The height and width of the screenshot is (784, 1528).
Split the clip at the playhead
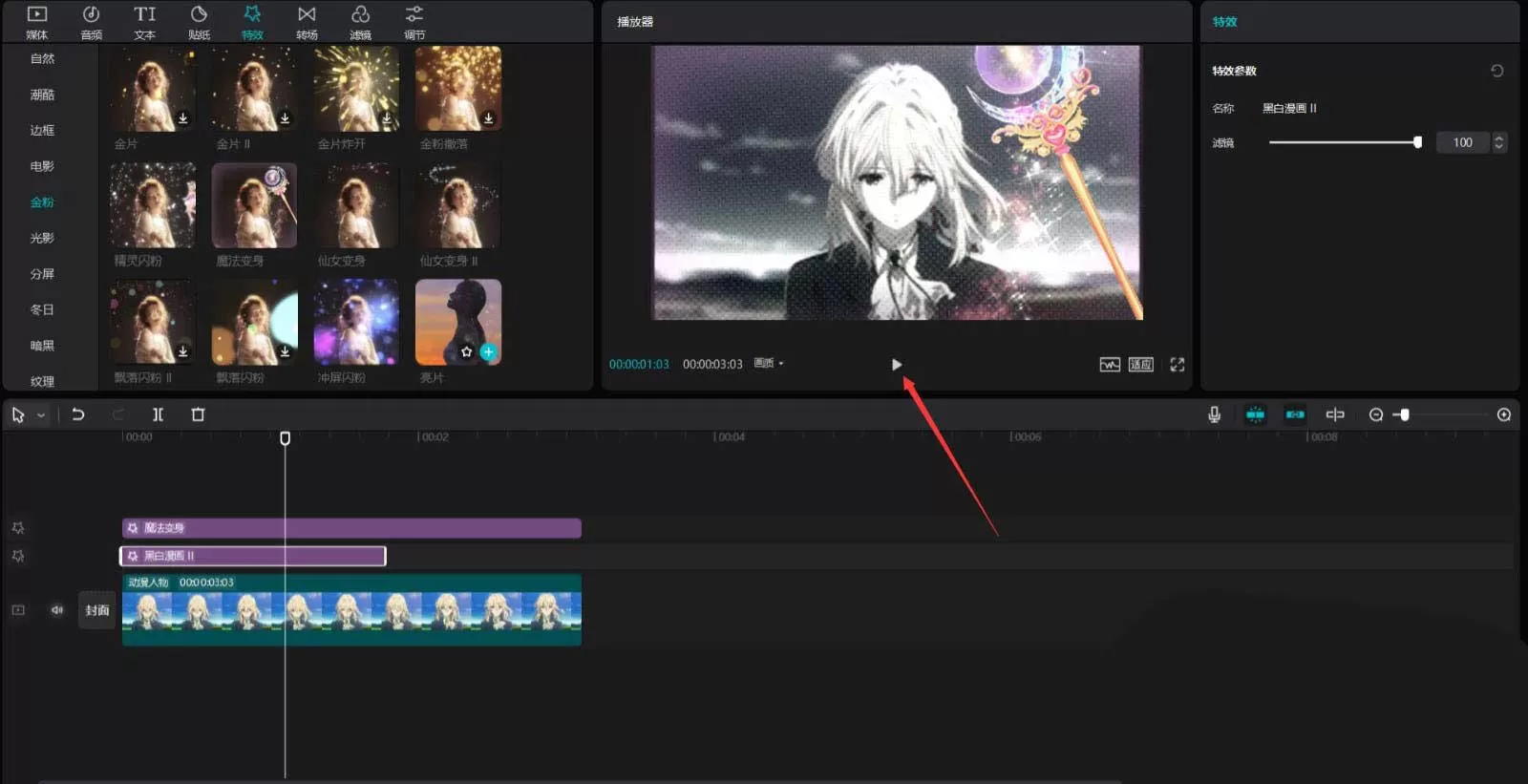coord(159,414)
